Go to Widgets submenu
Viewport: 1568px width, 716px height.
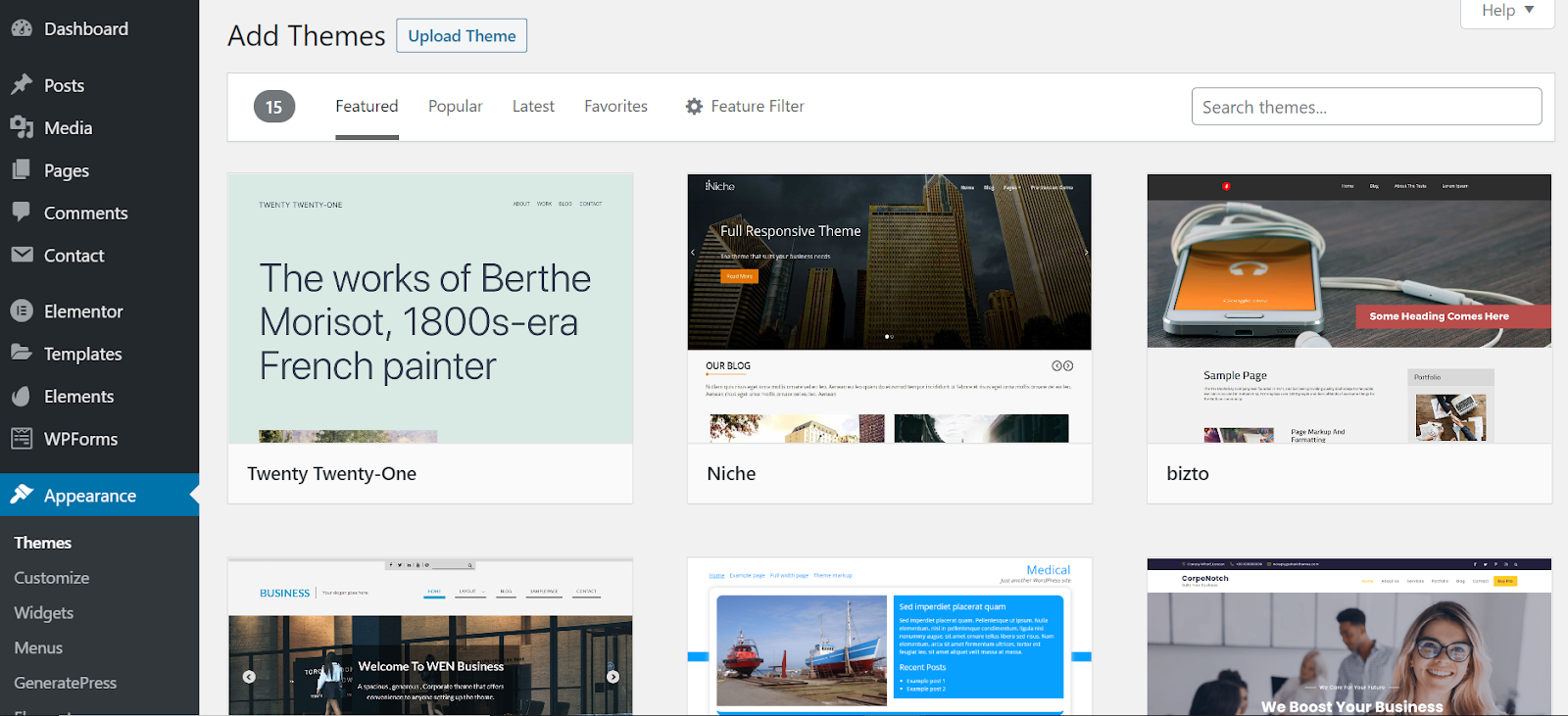(44, 613)
